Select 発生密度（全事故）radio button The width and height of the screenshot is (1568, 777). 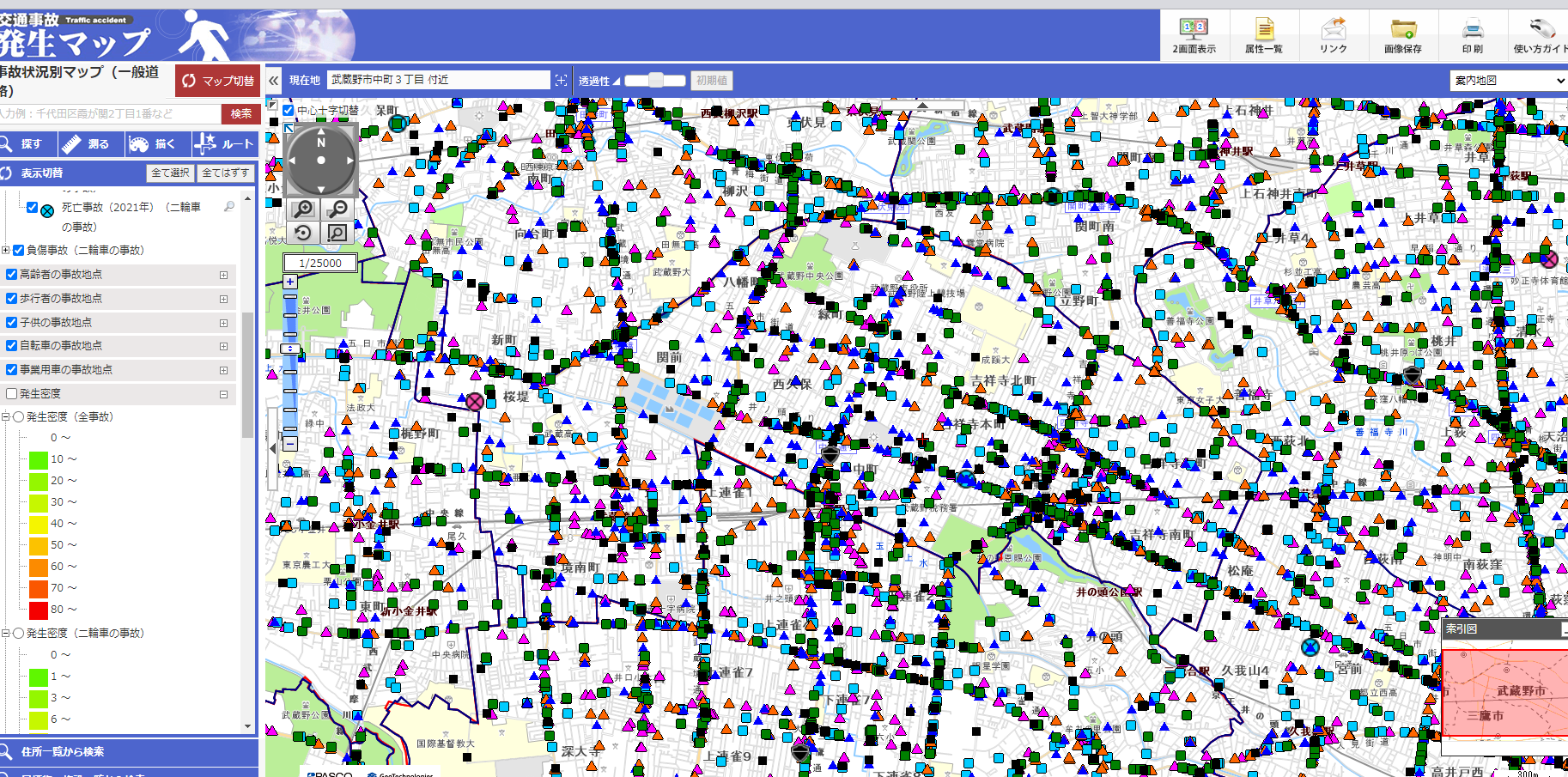(18, 417)
